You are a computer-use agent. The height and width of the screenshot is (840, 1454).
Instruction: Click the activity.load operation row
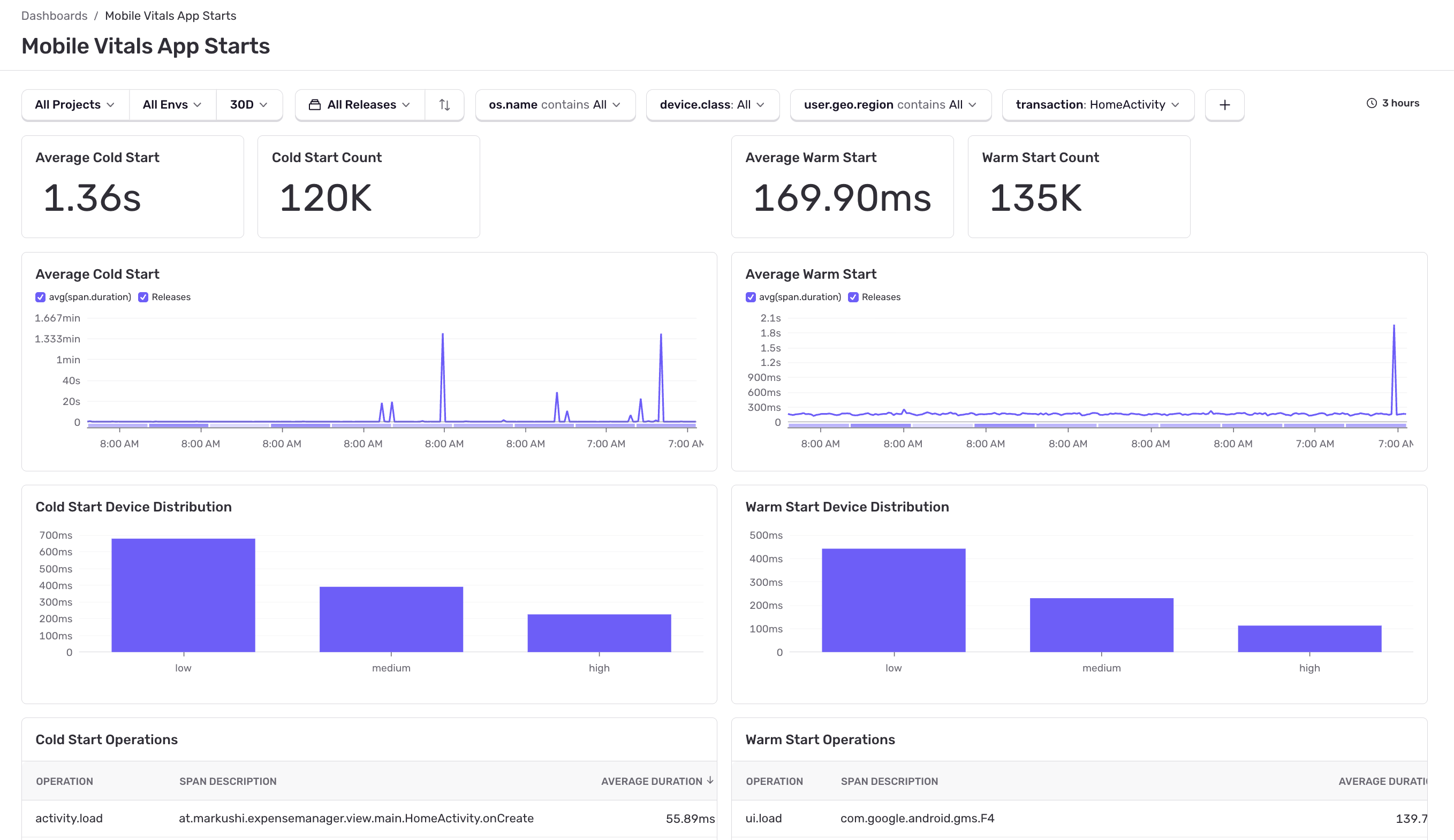69,818
